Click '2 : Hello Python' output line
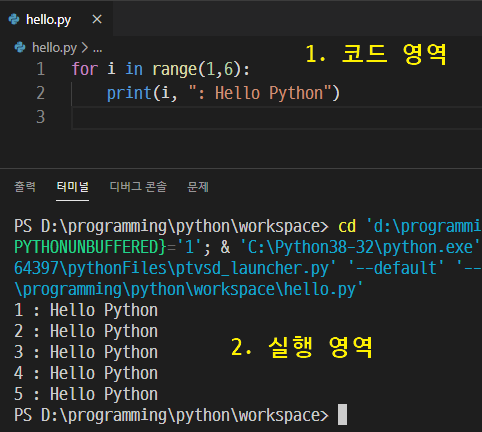 (86, 331)
